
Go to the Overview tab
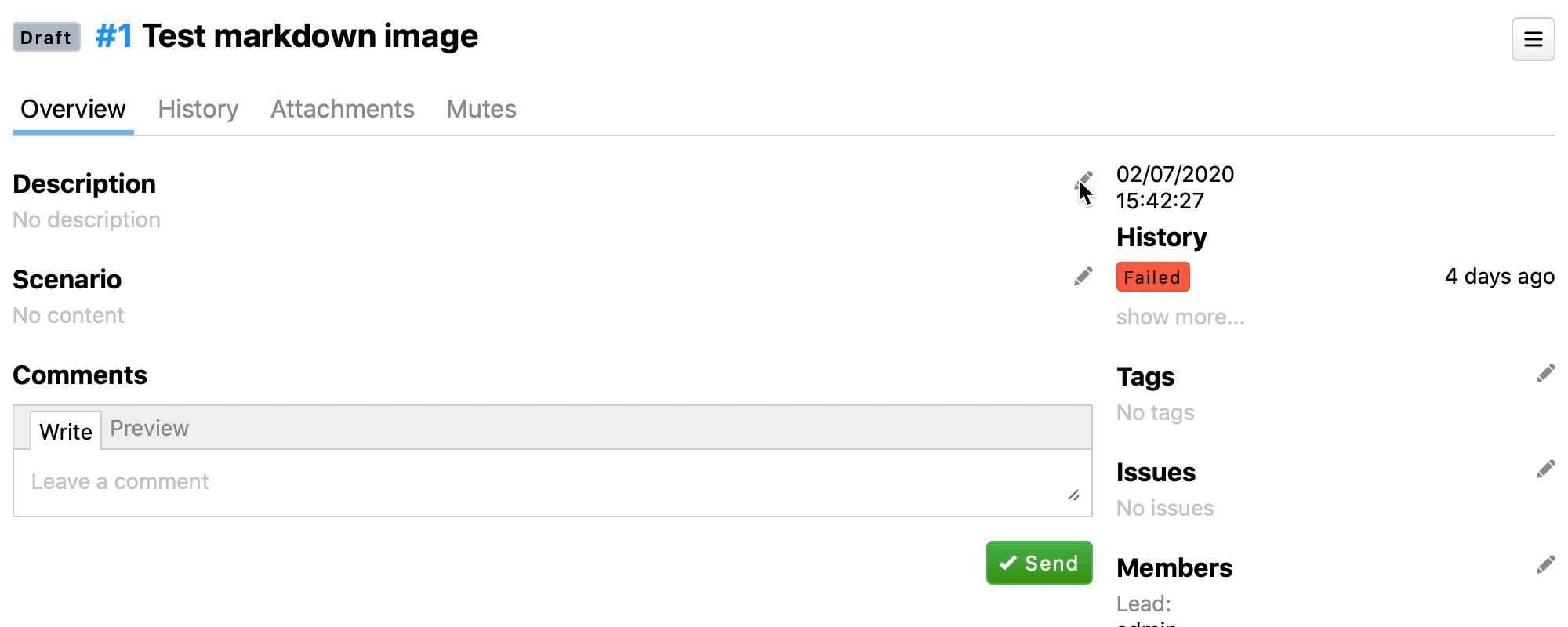point(73,109)
